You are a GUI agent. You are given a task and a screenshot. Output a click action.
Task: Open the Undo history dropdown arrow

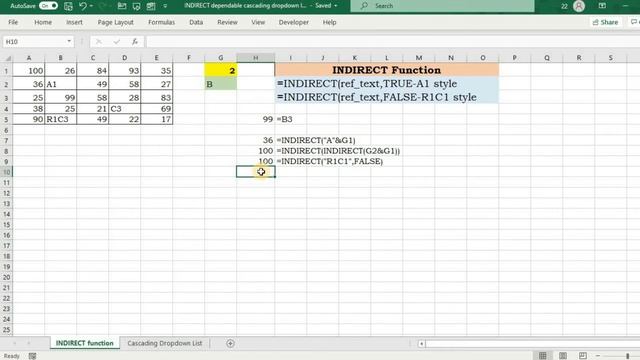click(91, 6)
